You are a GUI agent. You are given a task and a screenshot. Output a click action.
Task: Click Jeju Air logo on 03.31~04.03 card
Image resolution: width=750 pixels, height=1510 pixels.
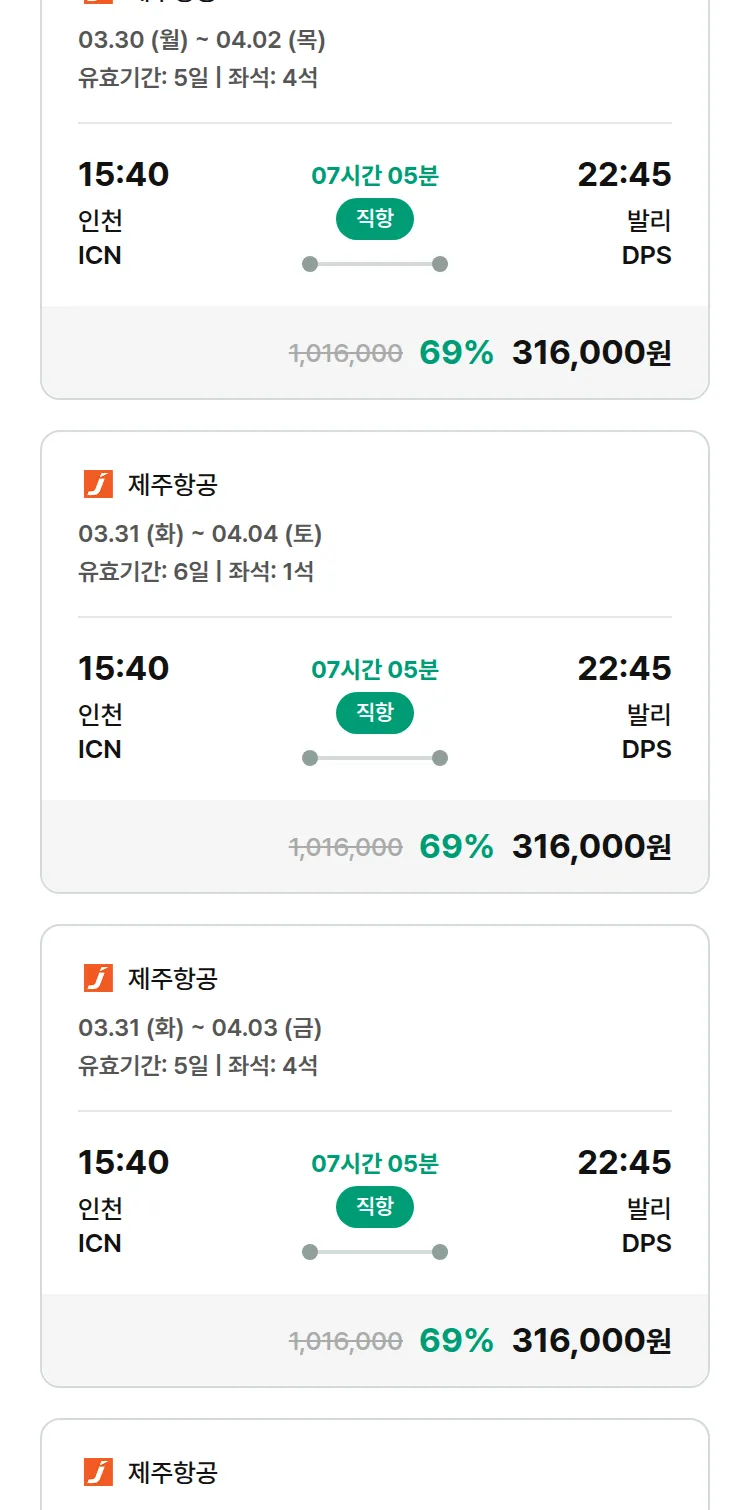(x=98, y=979)
